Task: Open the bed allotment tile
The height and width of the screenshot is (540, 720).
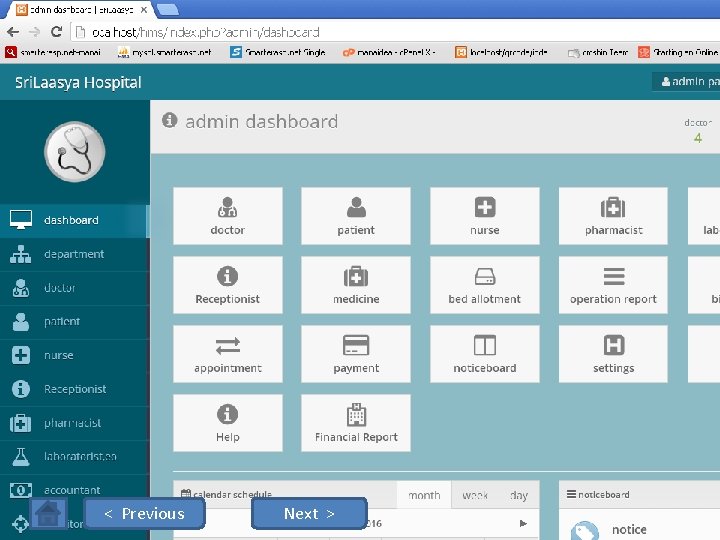Action: point(484,285)
